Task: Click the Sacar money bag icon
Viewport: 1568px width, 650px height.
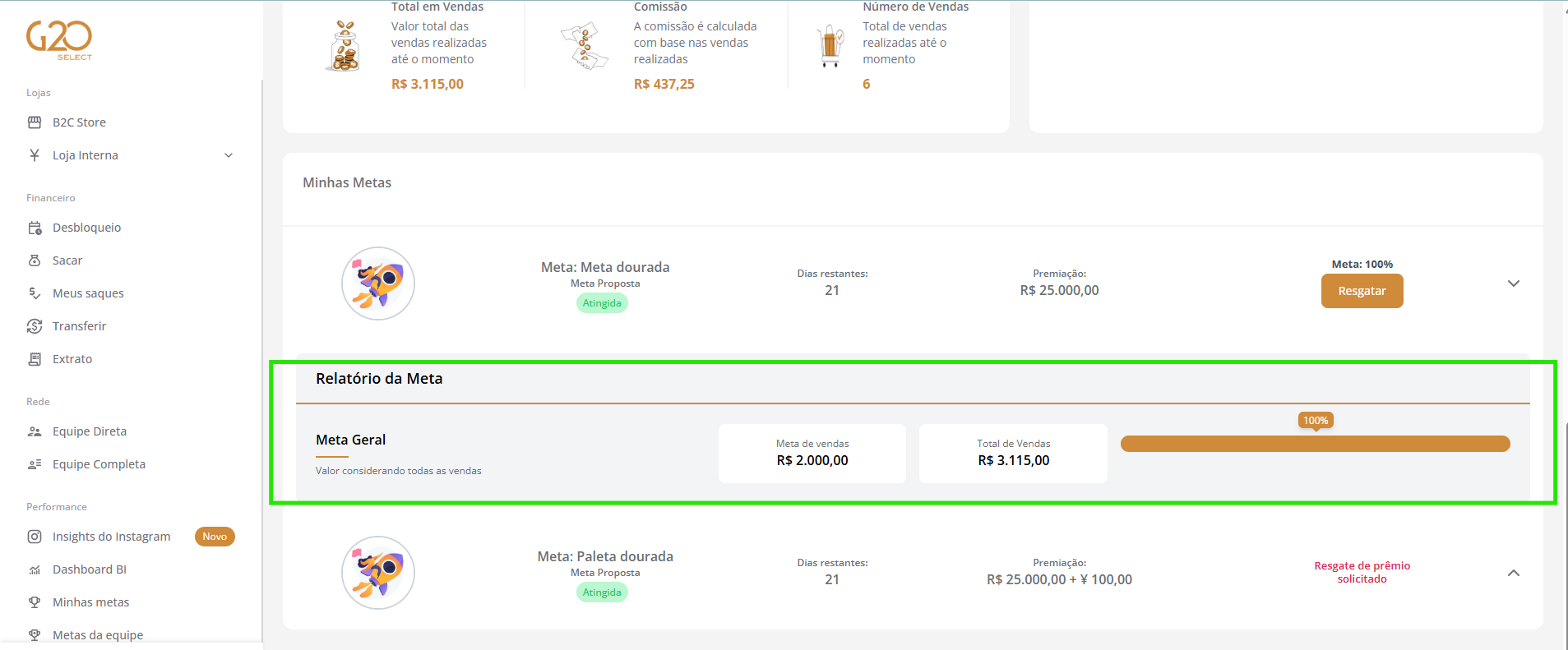Action: pyautogui.click(x=35, y=260)
